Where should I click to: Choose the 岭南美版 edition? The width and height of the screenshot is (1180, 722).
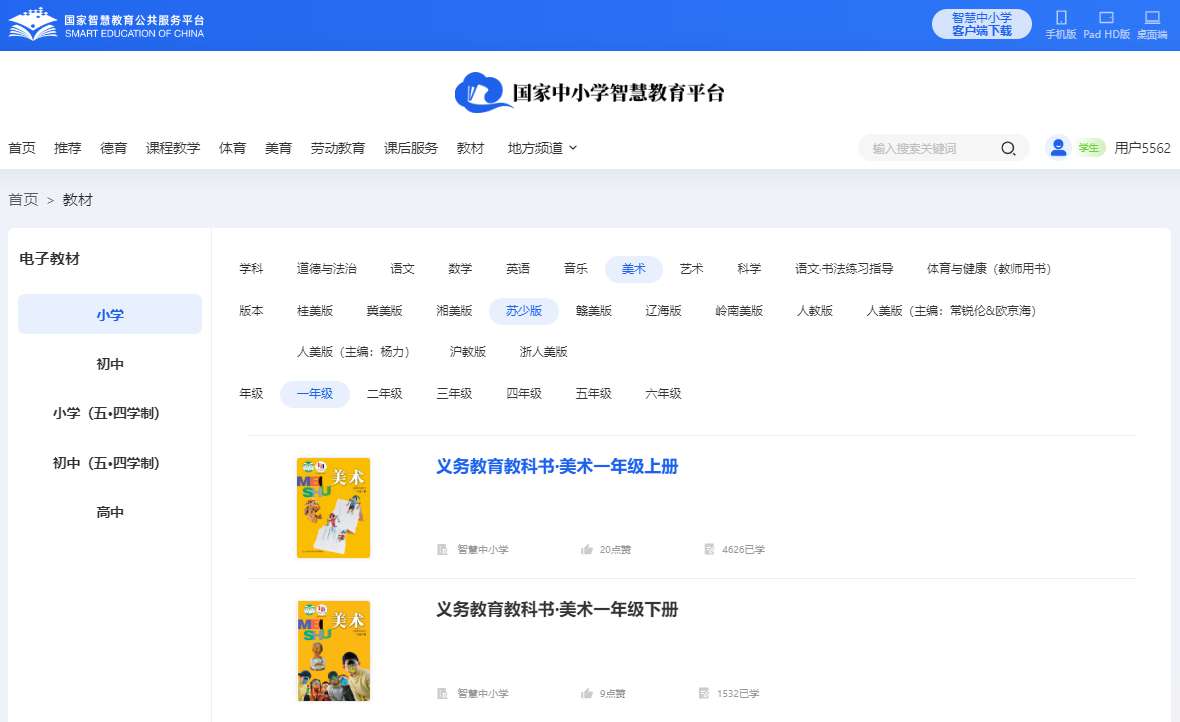pos(739,311)
